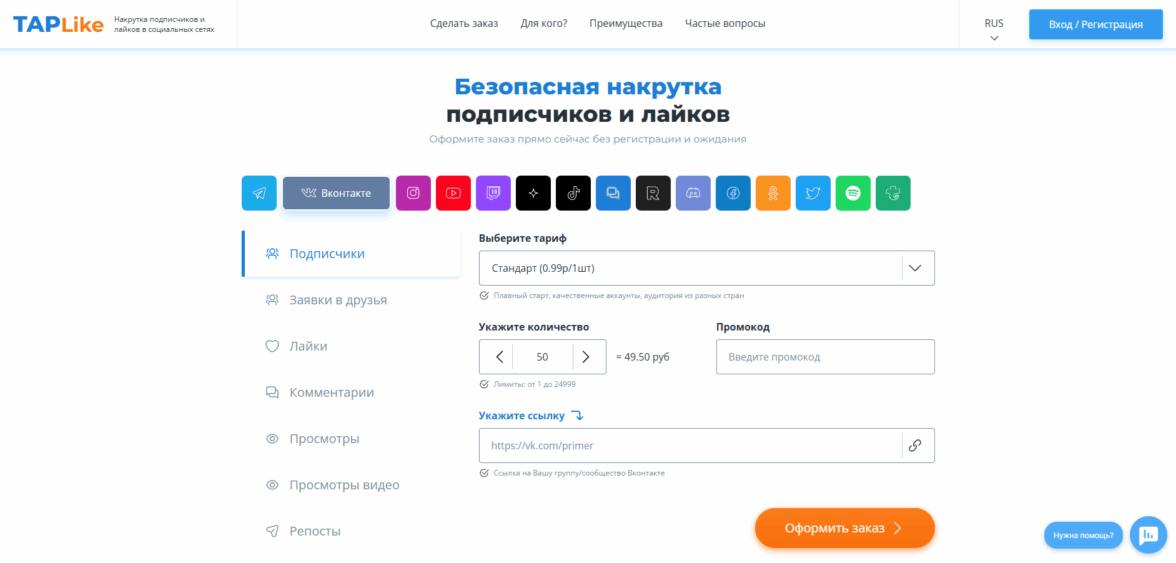Image resolution: width=1176 pixels, height=563 pixels.
Task: Open the Подписчики service tab
Action: [351, 253]
